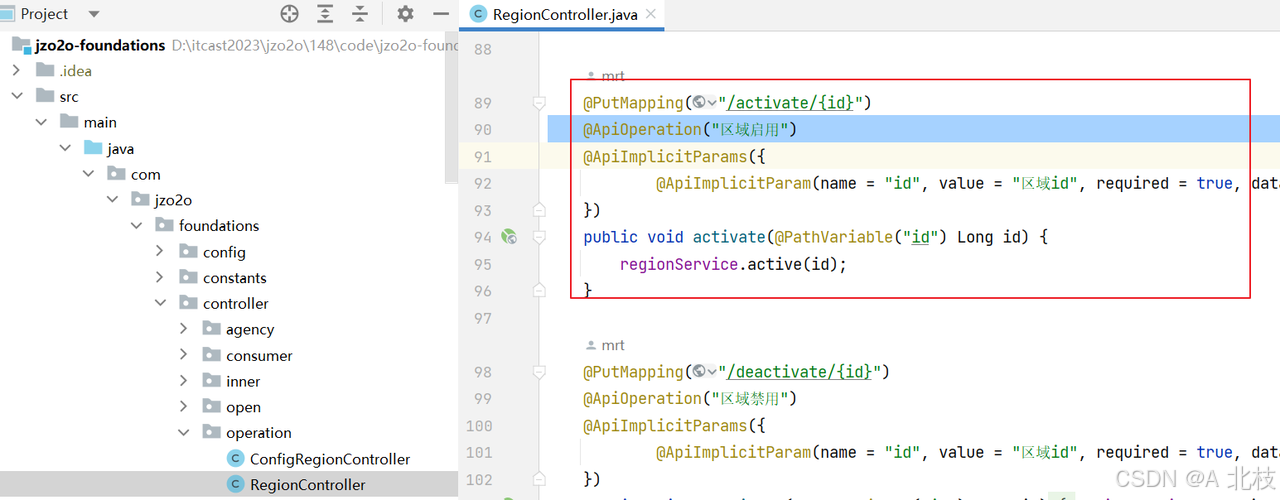Image resolution: width=1280 pixels, height=500 pixels.
Task: Fold the activate method at line 94
Action: coord(539,237)
